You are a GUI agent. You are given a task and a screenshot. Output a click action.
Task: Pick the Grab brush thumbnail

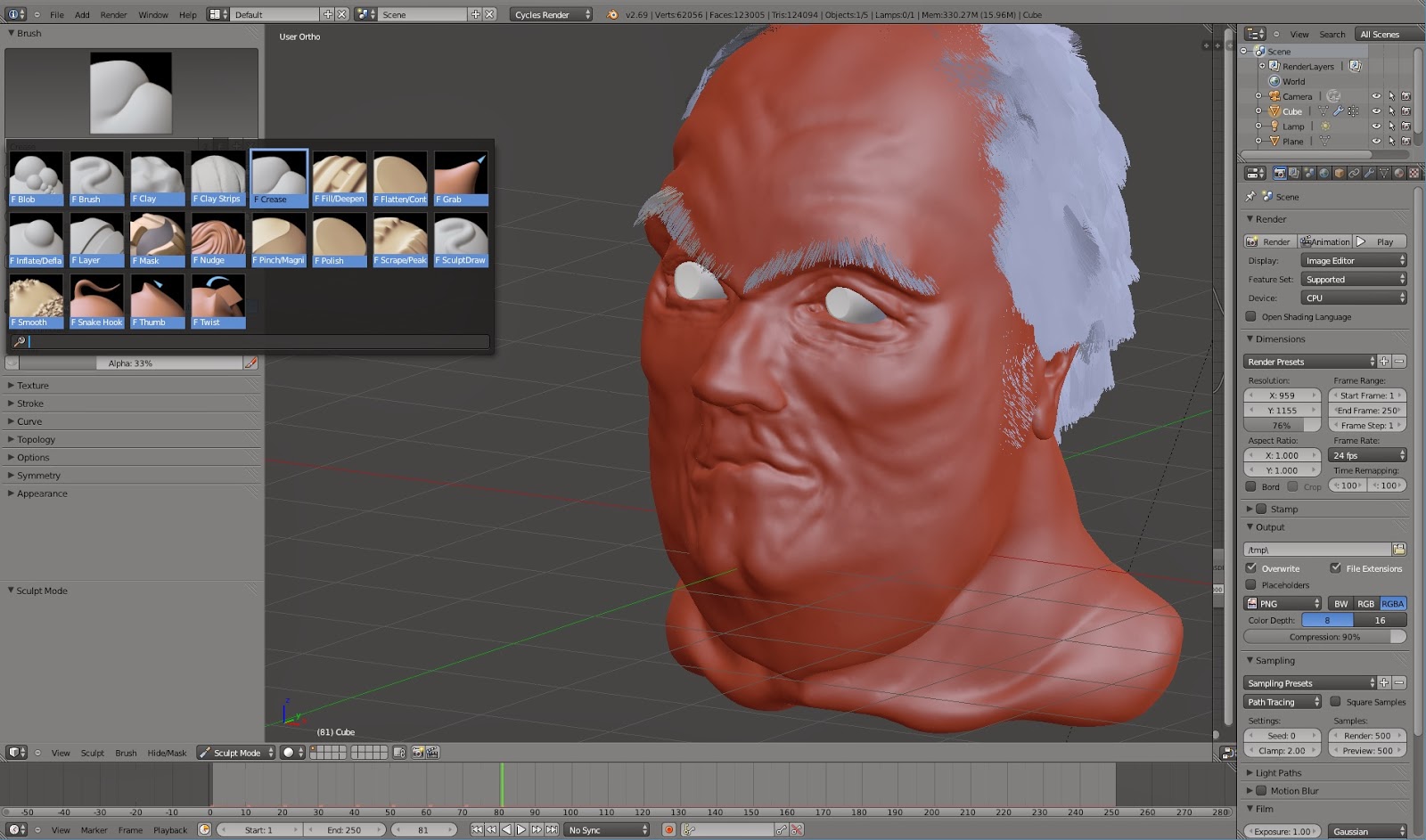(460, 177)
